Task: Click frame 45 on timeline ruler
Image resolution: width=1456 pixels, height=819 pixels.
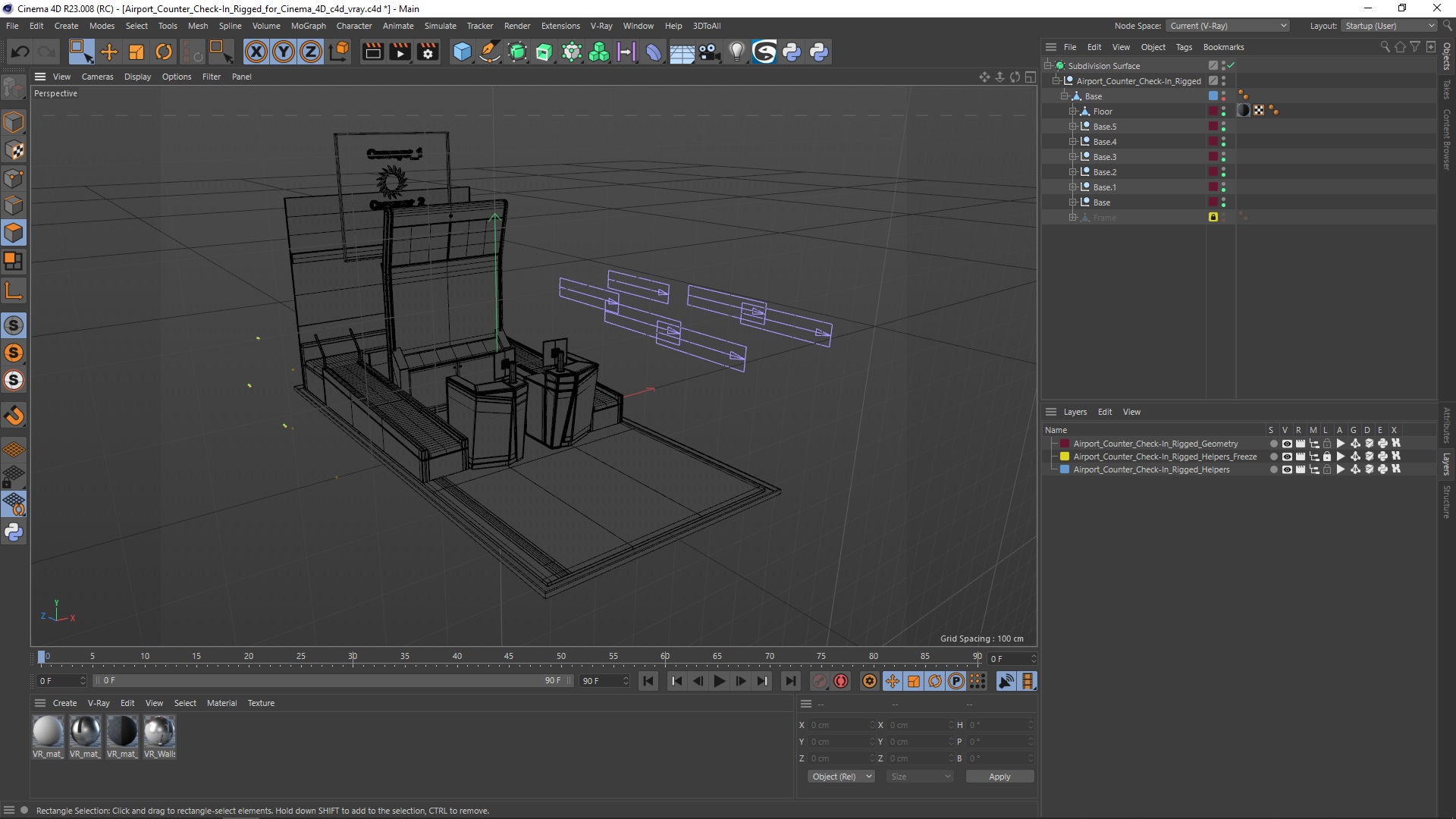Action: click(x=509, y=657)
